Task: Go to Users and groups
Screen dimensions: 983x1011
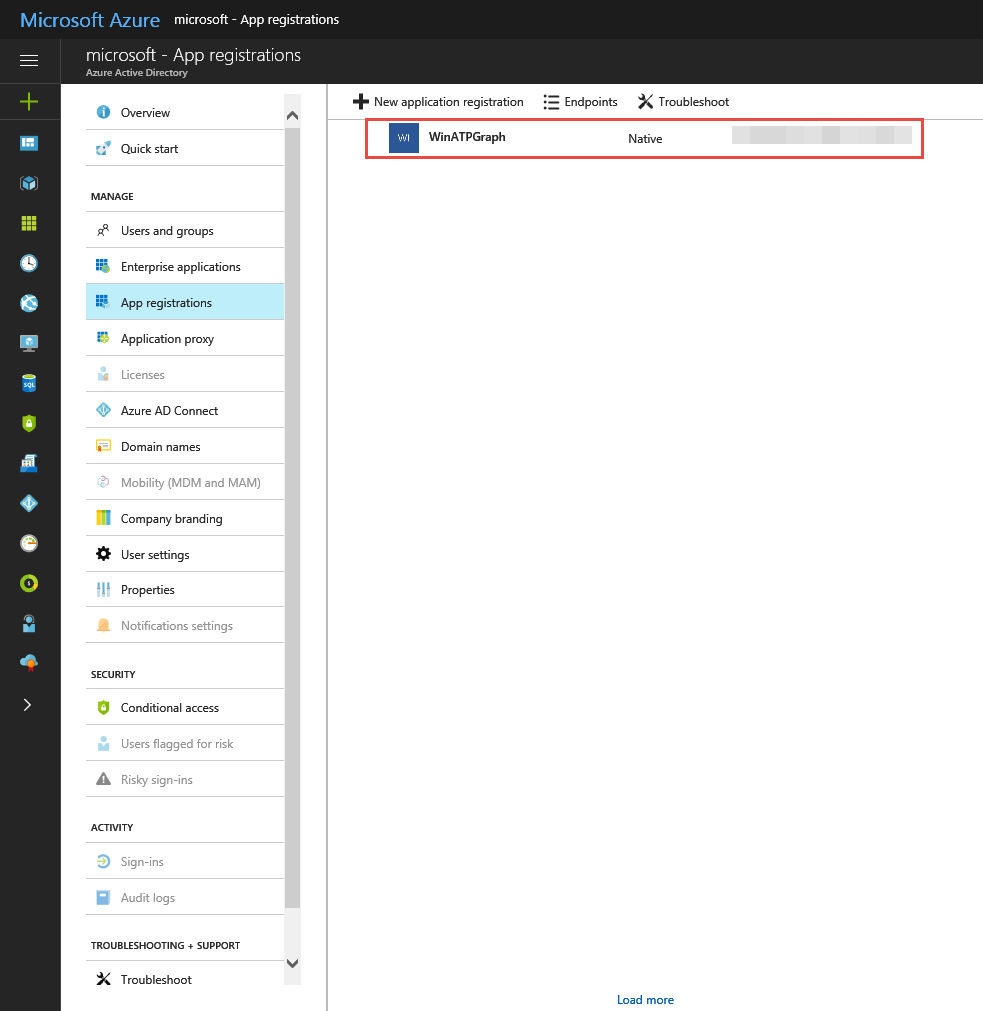Action: [167, 231]
